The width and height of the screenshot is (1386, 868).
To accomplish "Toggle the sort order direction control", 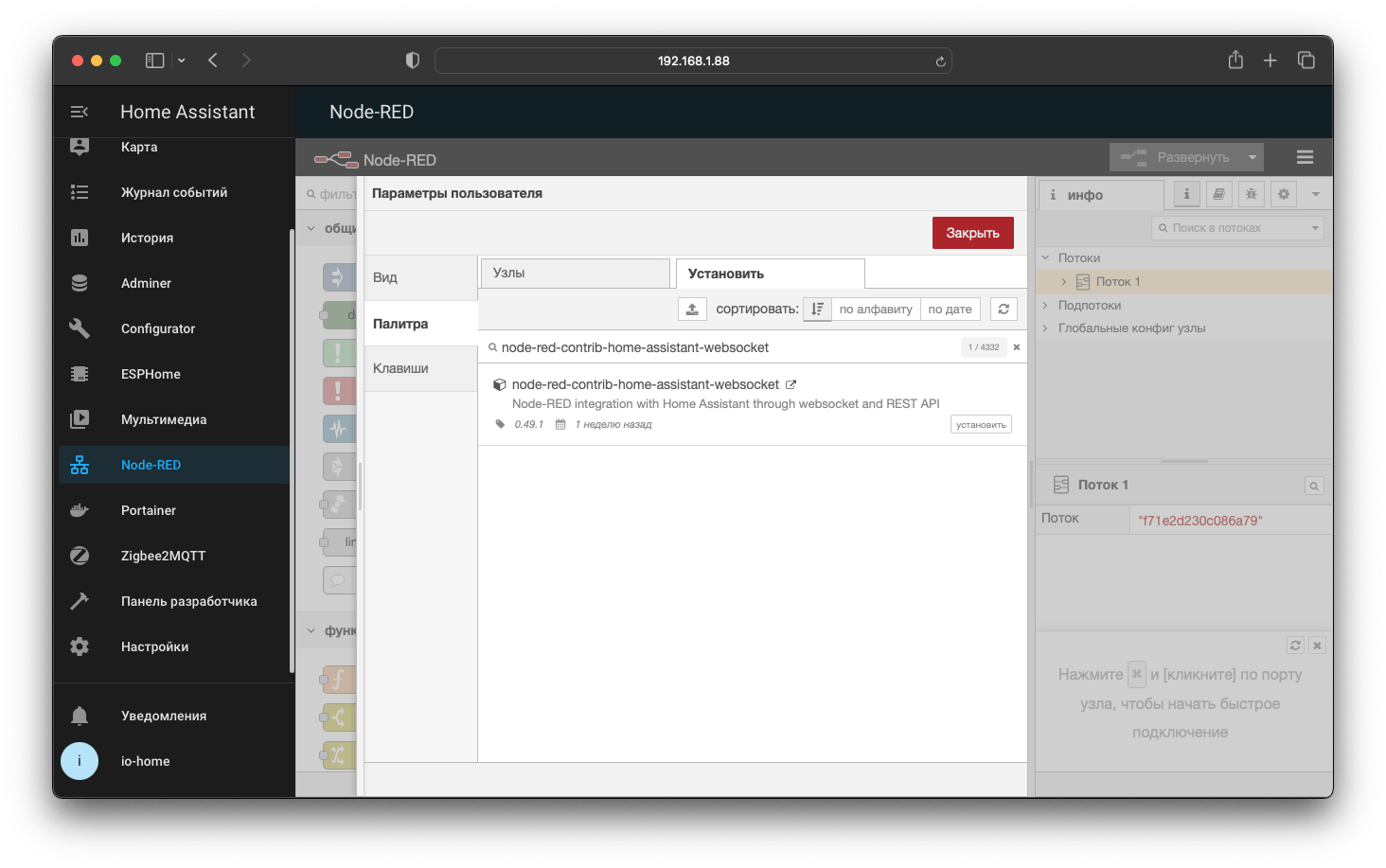I will click(x=817, y=309).
